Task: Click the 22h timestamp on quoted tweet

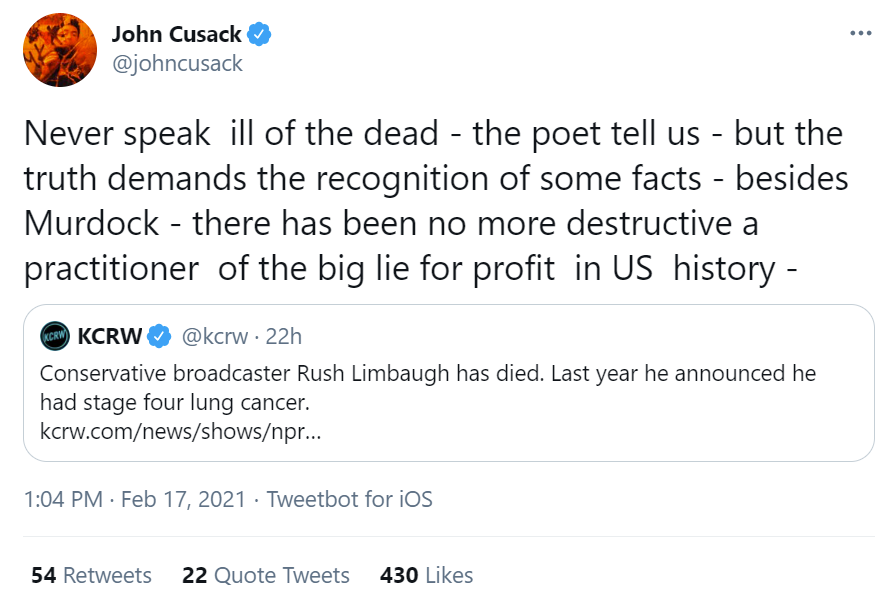Action: pyautogui.click(x=284, y=335)
